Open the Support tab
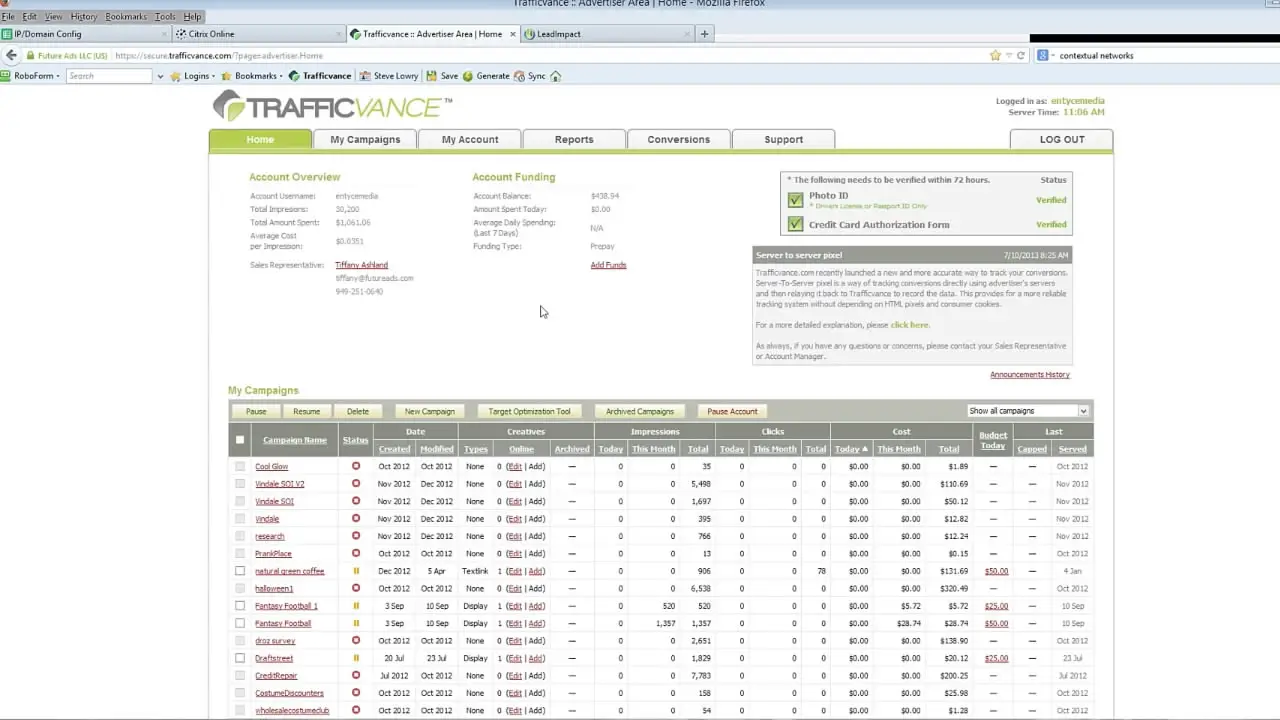The image size is (1280, 720). [x=783, y=139]
